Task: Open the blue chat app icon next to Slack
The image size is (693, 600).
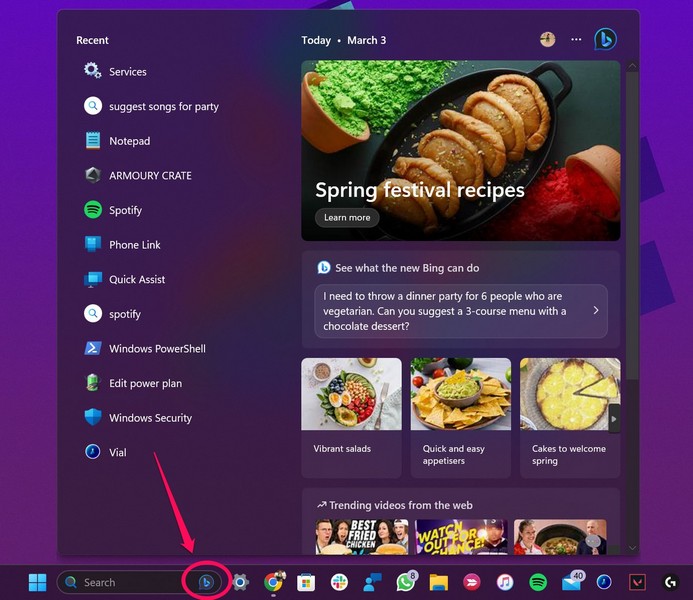Action: coord(372,582)
